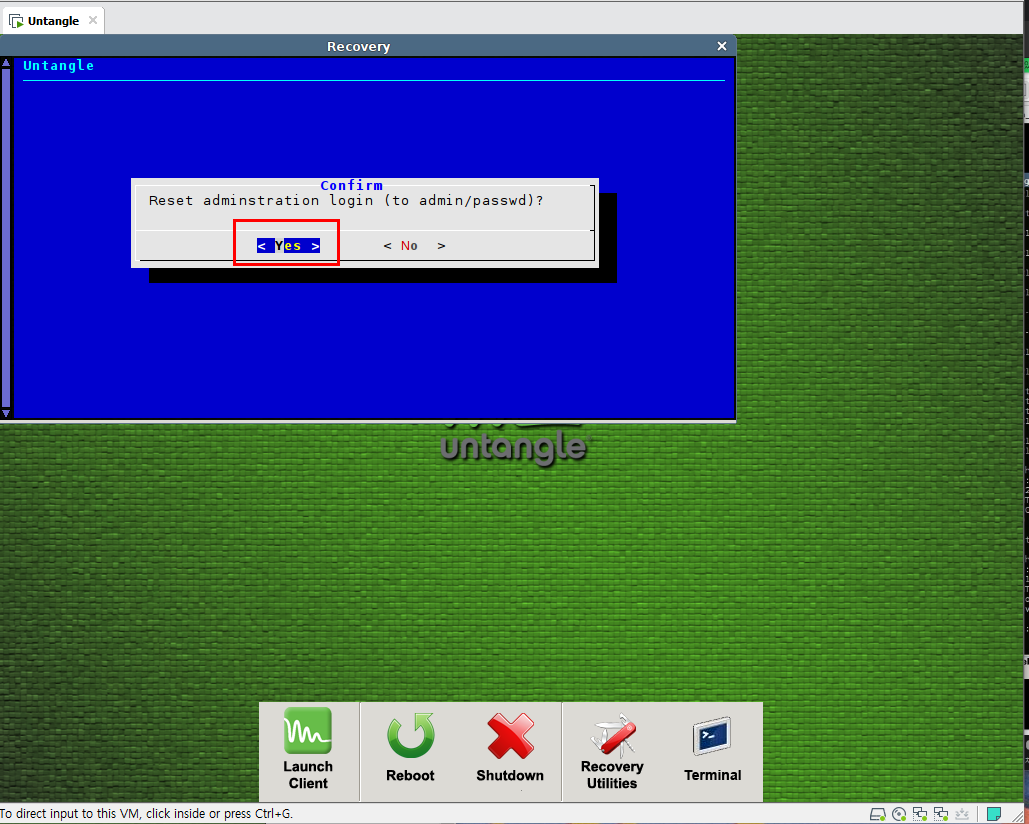Click the hard disk status icon

pos(877,814)
